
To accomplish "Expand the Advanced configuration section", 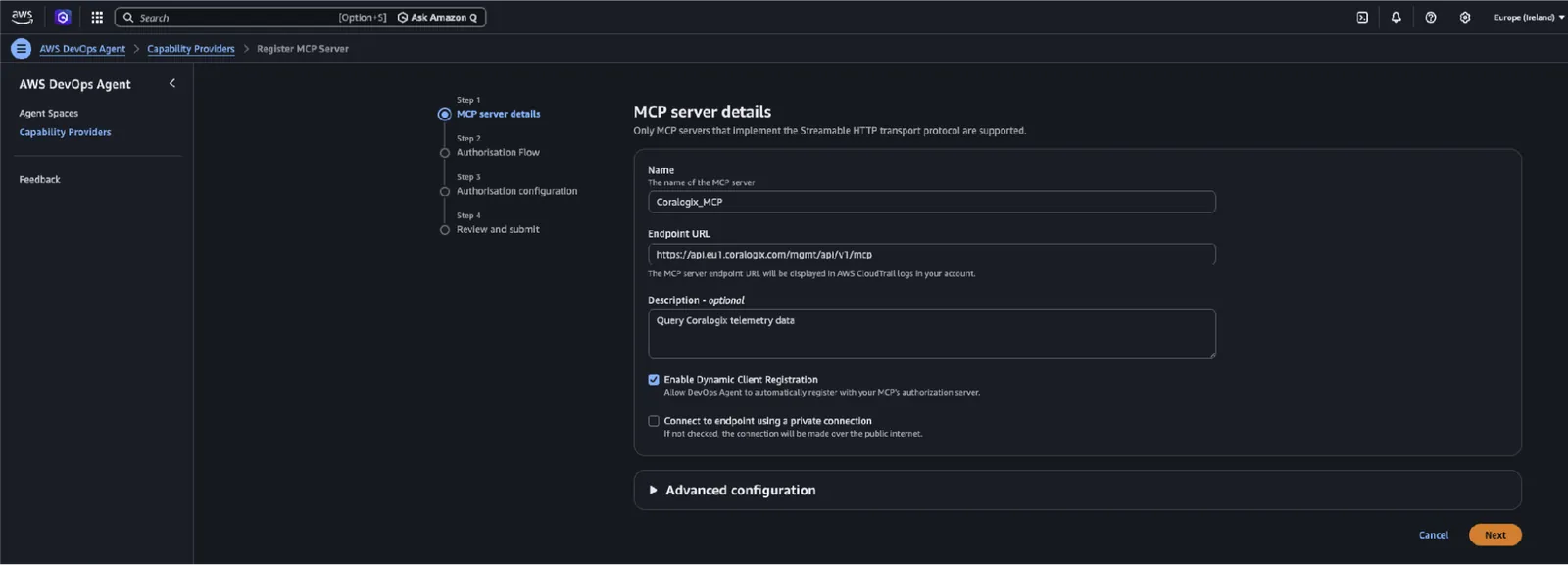I will point(740,491).
